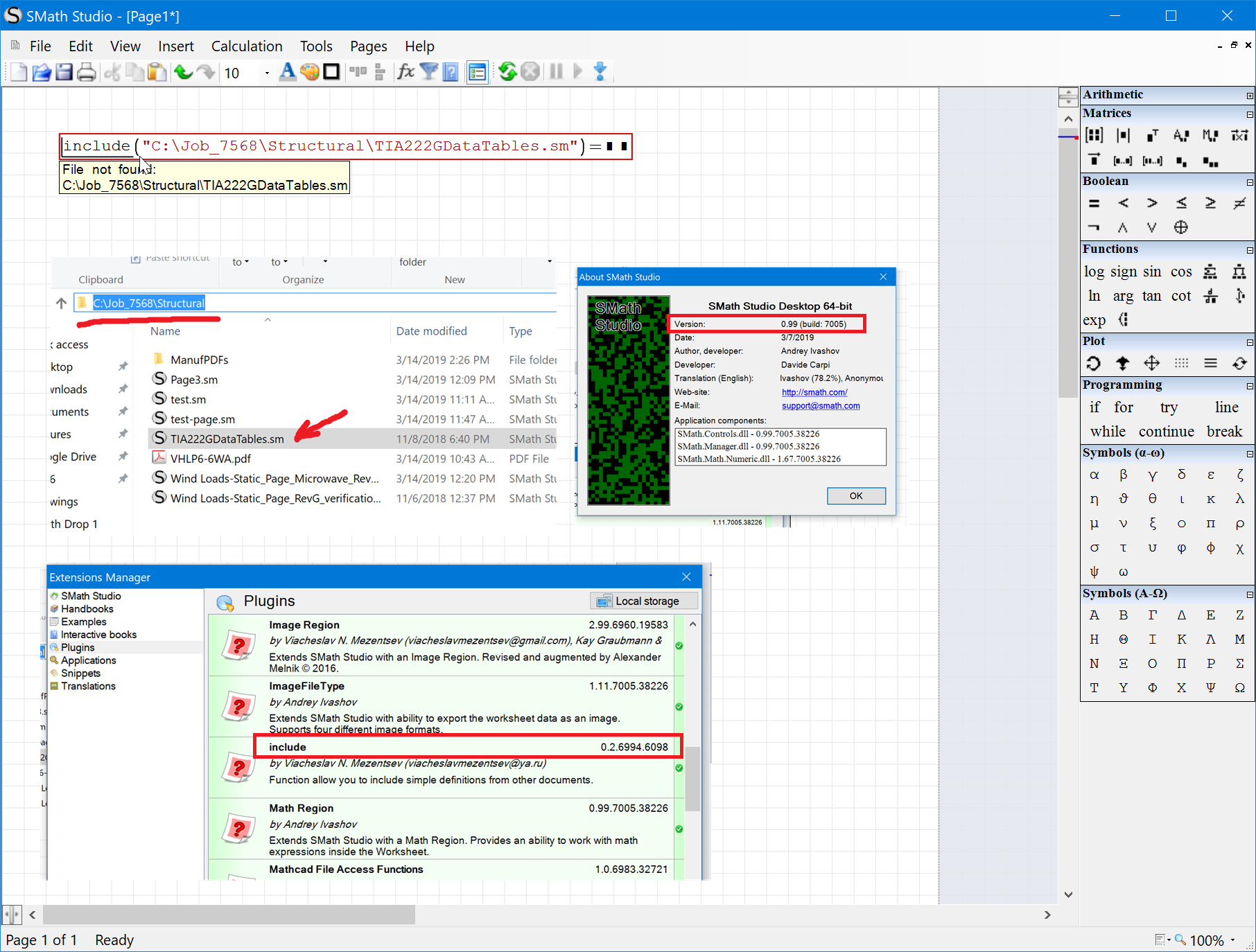Click the Recalculate worksheet green arrows icon
This screenshot has width=1256, height=952.
[507, 72]
